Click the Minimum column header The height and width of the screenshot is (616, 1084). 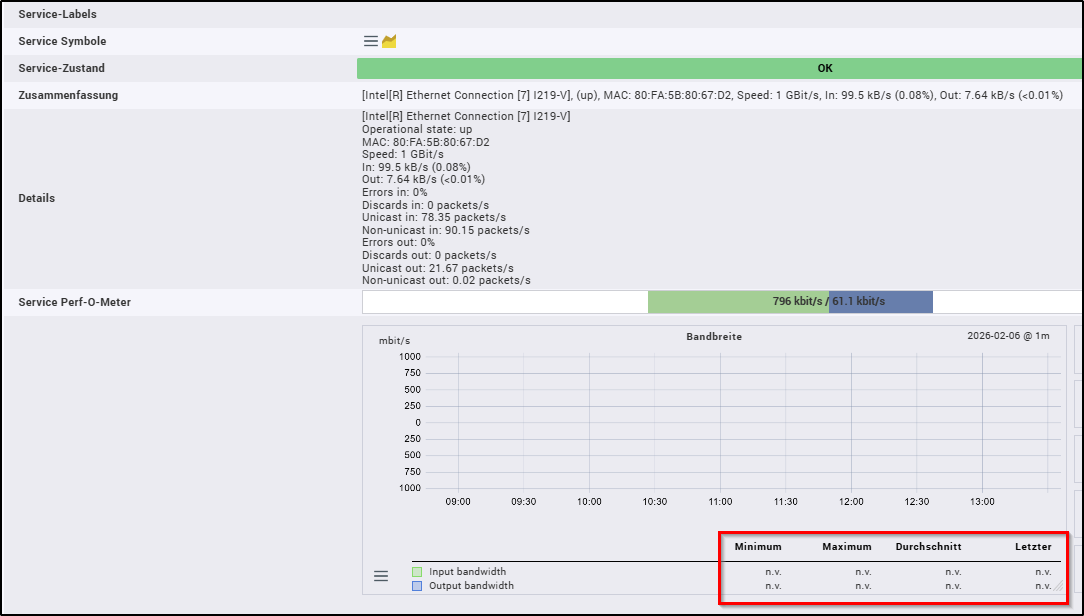pyautogui.click(x=758, y=547)
